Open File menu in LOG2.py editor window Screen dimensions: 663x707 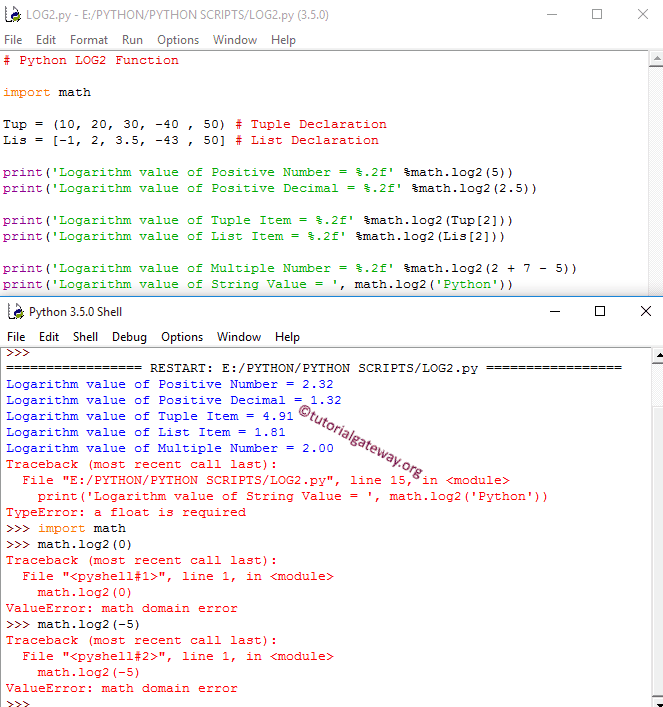click(x=13, y=40)
